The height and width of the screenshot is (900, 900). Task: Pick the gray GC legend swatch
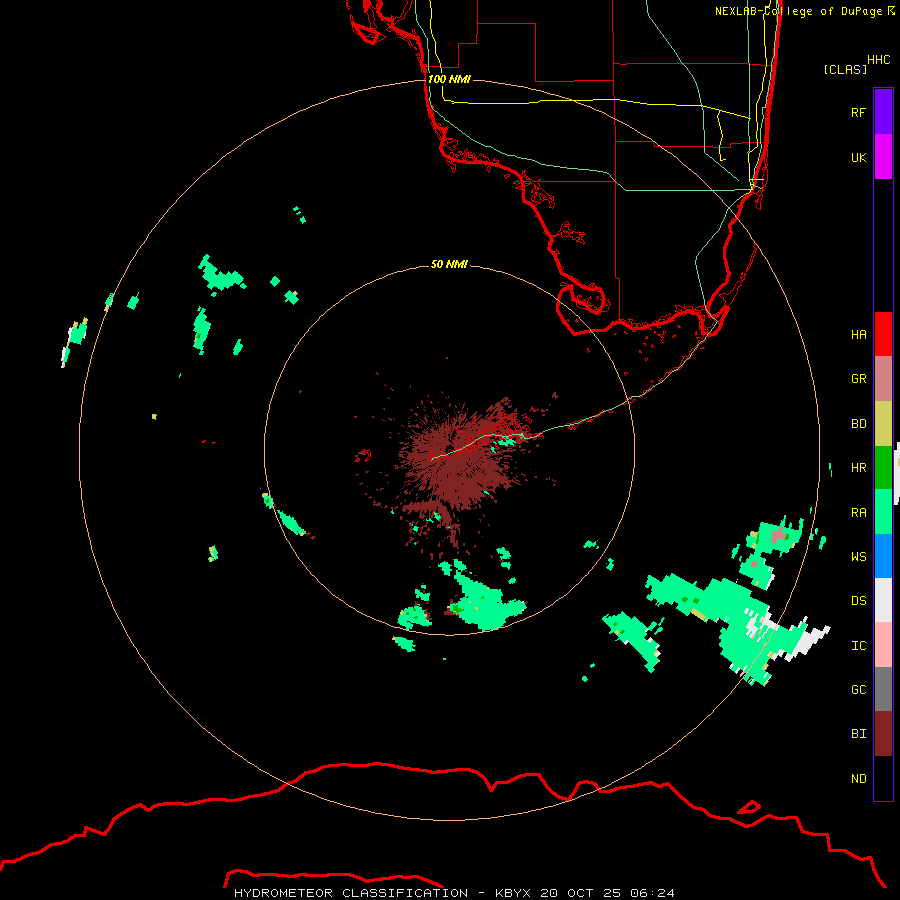click(883, 689)
